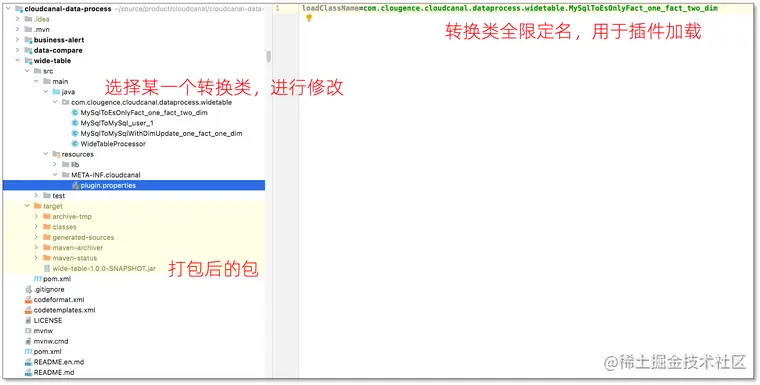
Task: Collapse the java folder chevron
Action: tap(46, 92)
